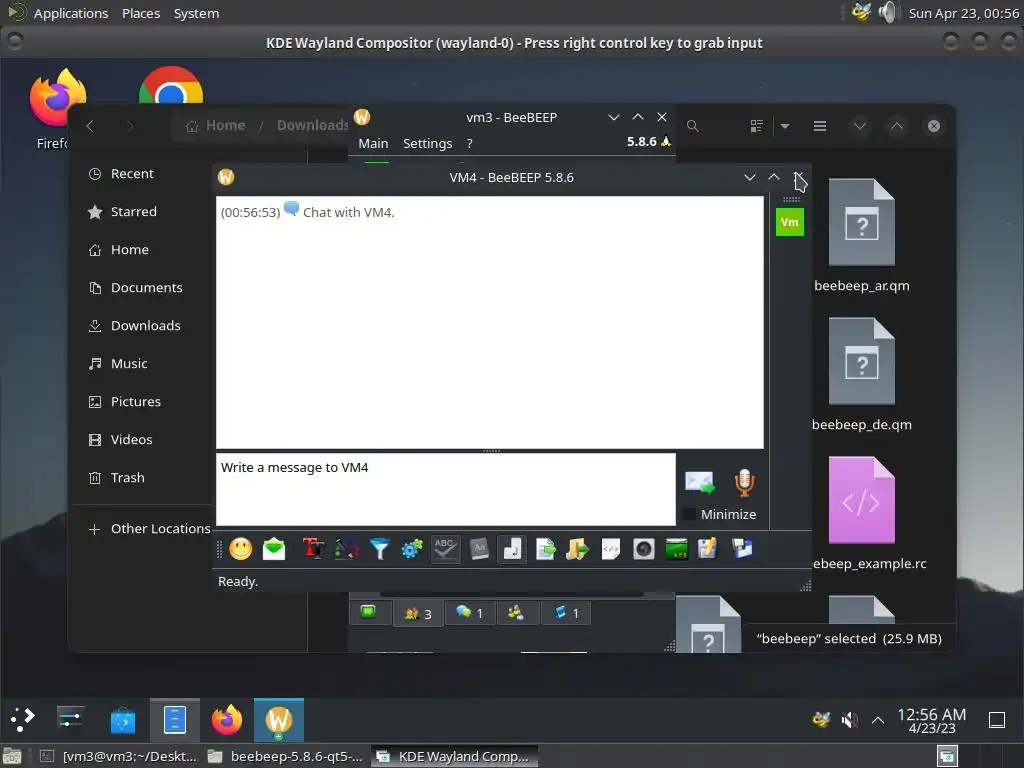
Task: Switch to beebeep-5.8.6-qt5 taskbar entry
Action: (286, 756)
